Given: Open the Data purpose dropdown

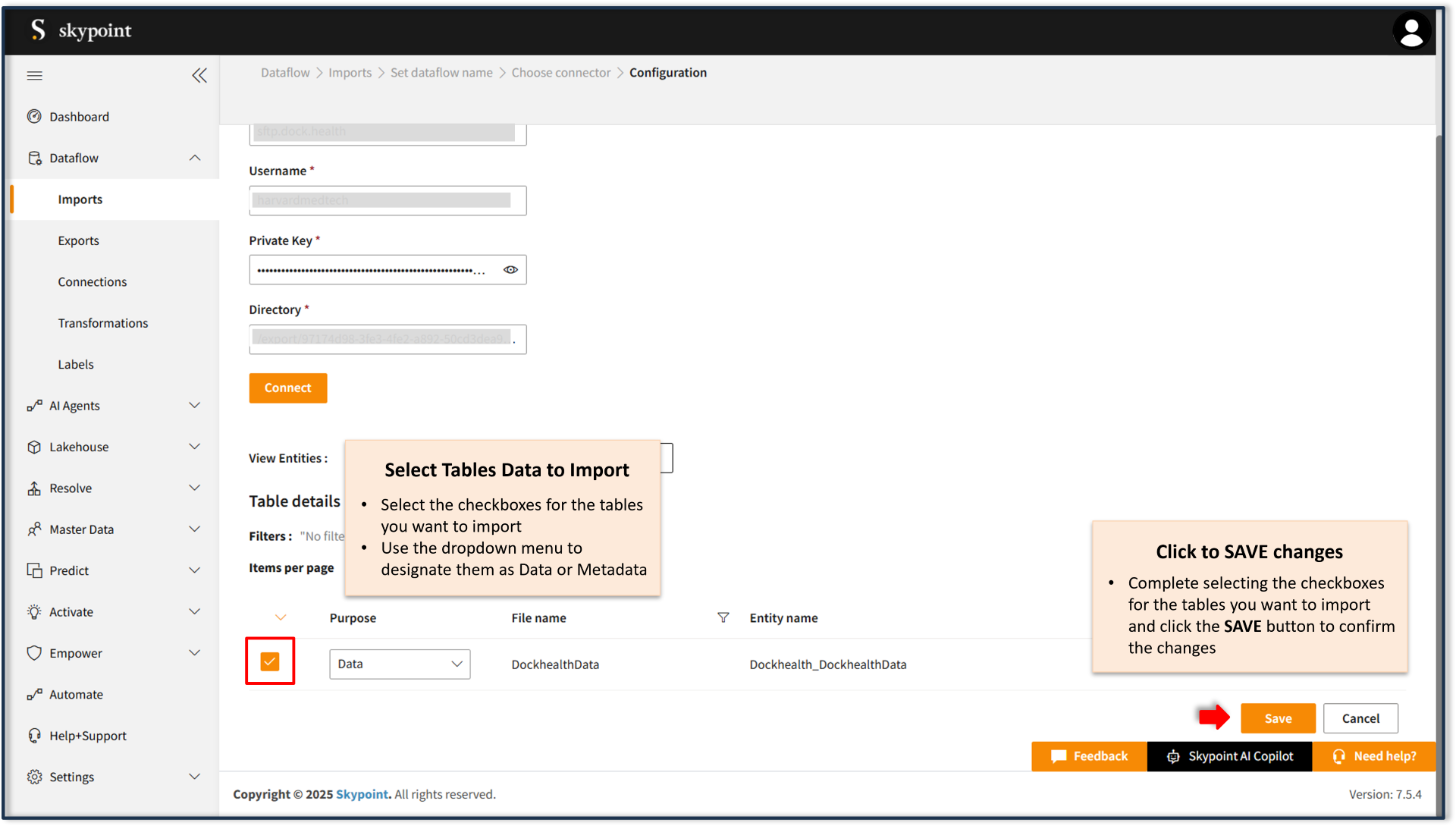Looking at the screenshot, I should tap(400, 664).
